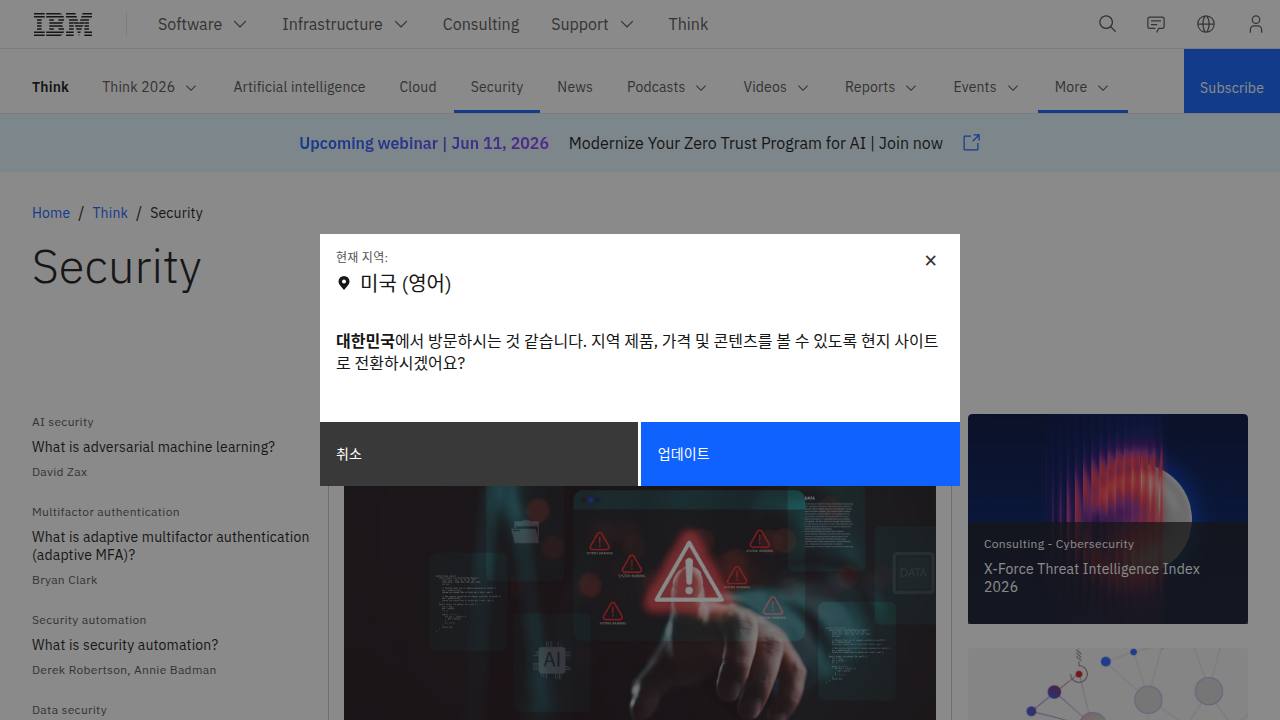Click author name 'Bryan Clark'
Screen dimensions: 1280x720
click(x=65, y=580)
